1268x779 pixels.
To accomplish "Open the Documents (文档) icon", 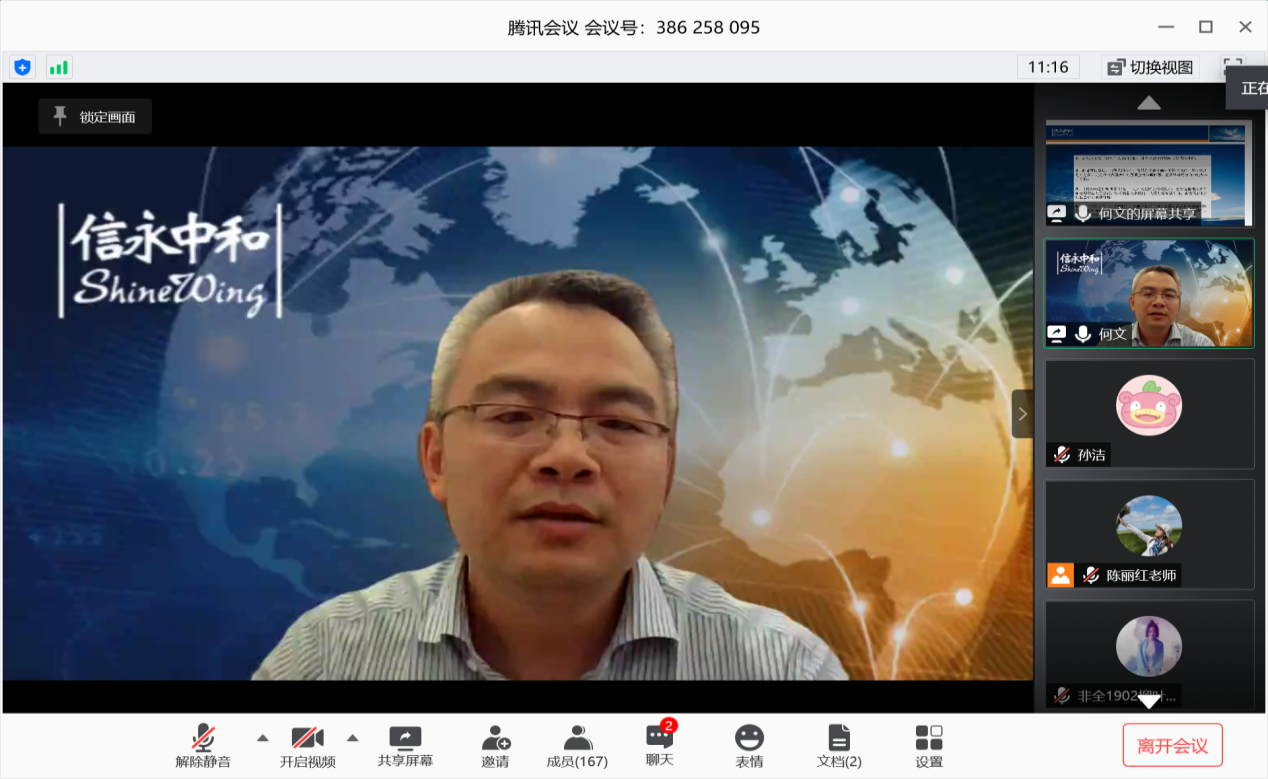I will tap(839, 747).
